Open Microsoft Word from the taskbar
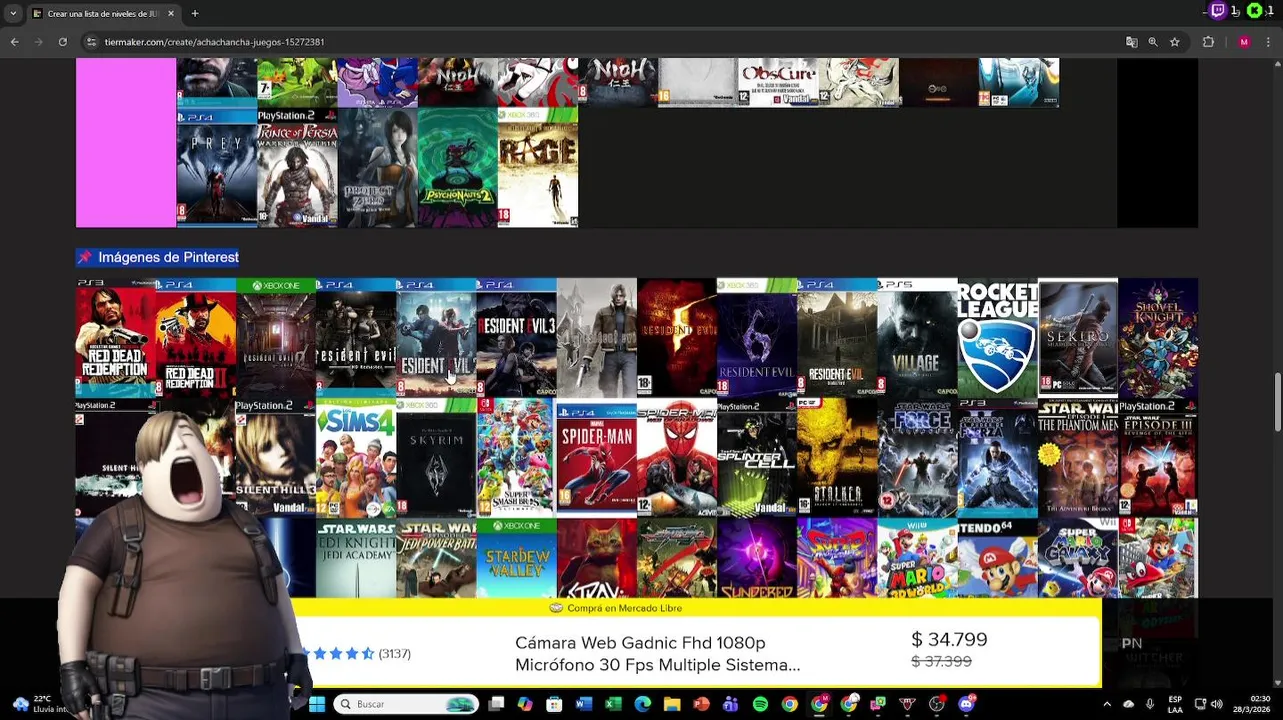This screenshot has height=720, width=1283. 584,704
